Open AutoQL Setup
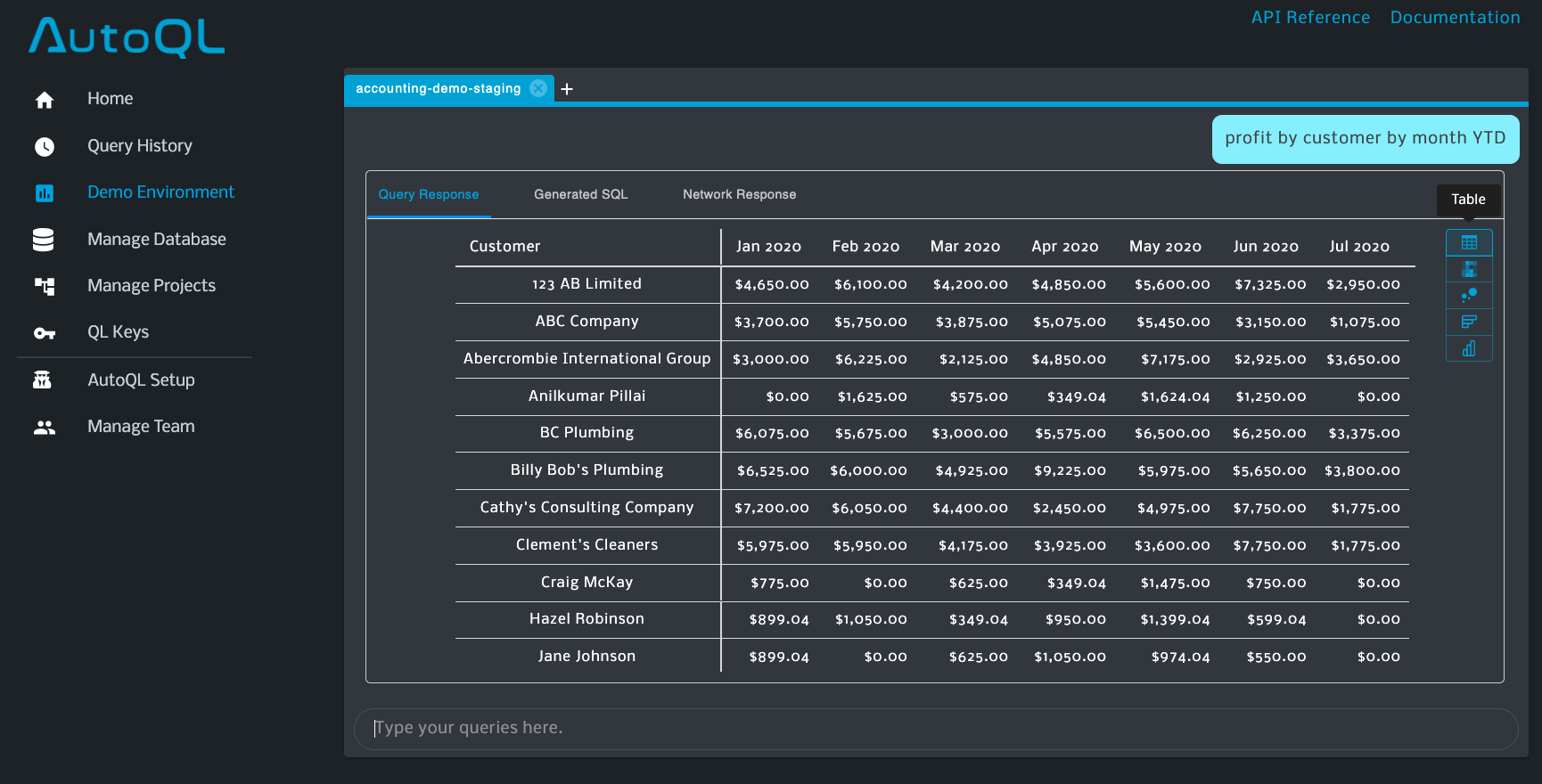 pyautogui.click(x=141, y=380)
